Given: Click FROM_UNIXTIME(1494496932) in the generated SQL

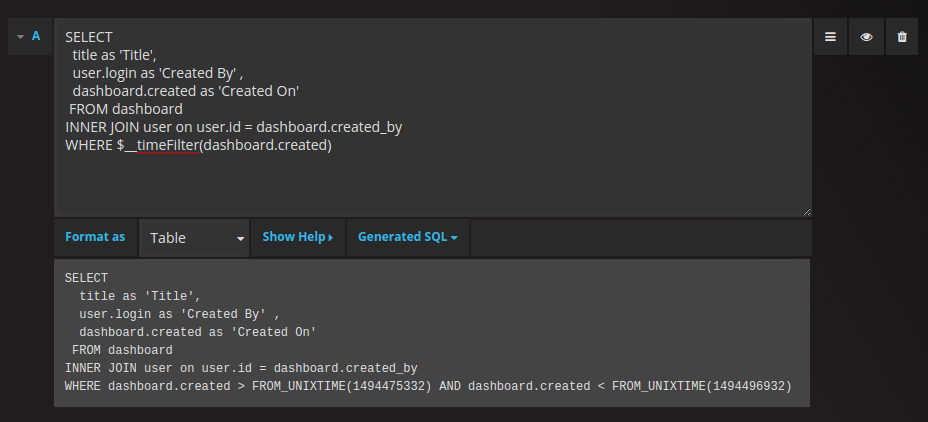Looking at the screenshot, I should click(x=701, y=386).
